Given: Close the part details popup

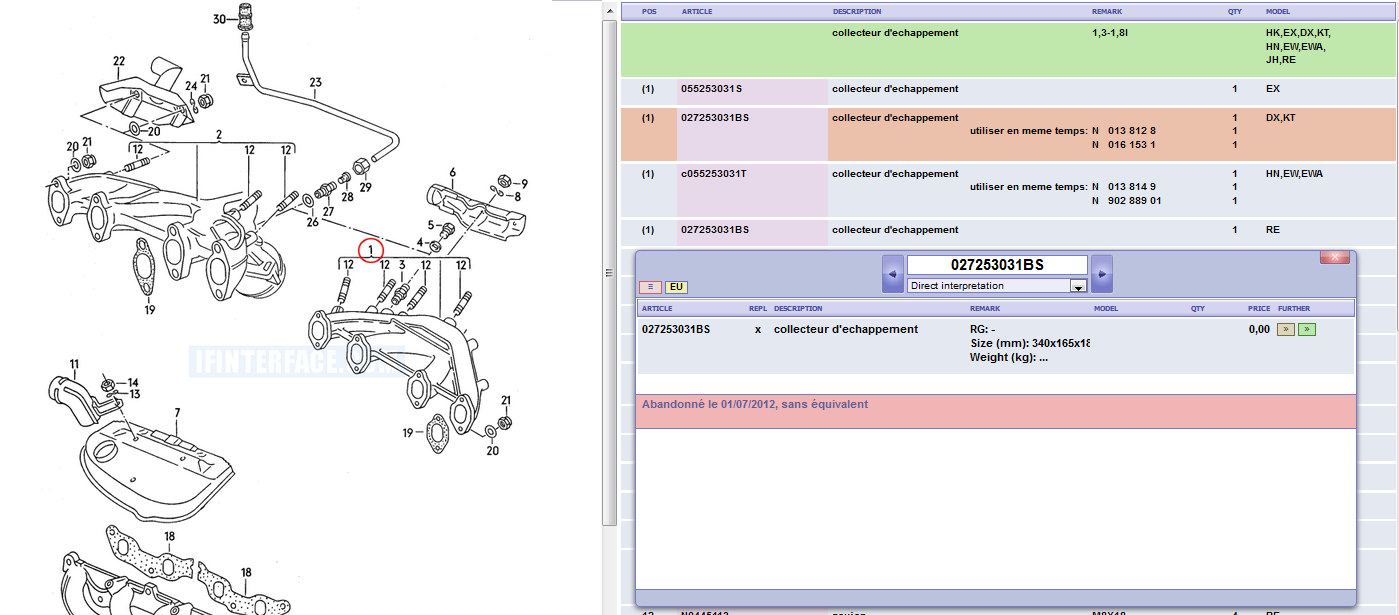Looking at the screenshot, I should click(x=1334, y=258).
